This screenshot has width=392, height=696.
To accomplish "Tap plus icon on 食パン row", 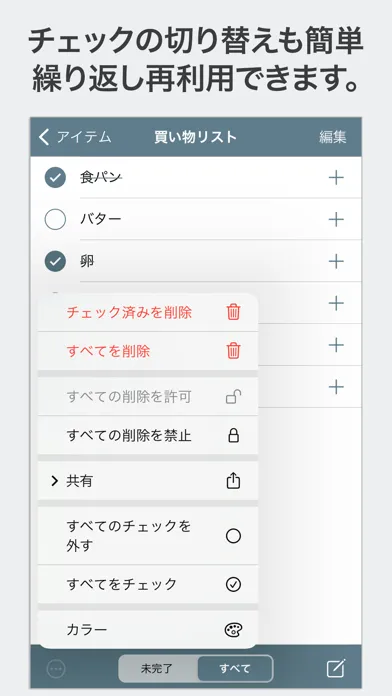I will pyautogui.click(x=336, y=178).
